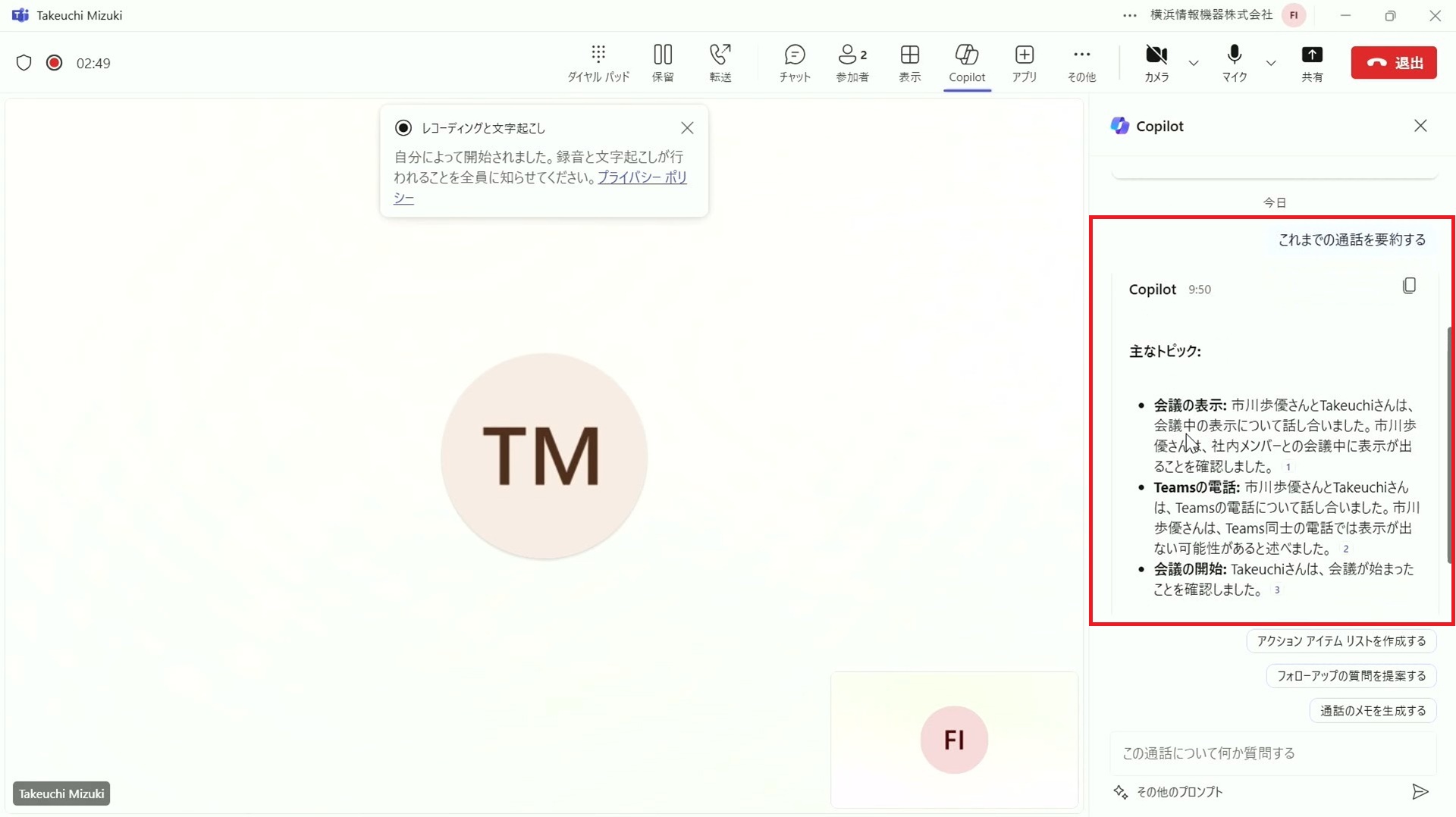Open citation 3 in Copilot summary
The width and height of the screenshot is (1456, 817).
(1277, 590)
